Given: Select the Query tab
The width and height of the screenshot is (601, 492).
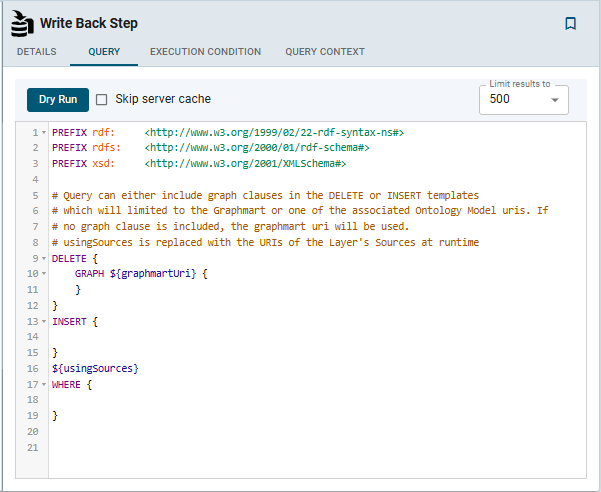Looking at the screenshot, I should (x=103, y=52).
